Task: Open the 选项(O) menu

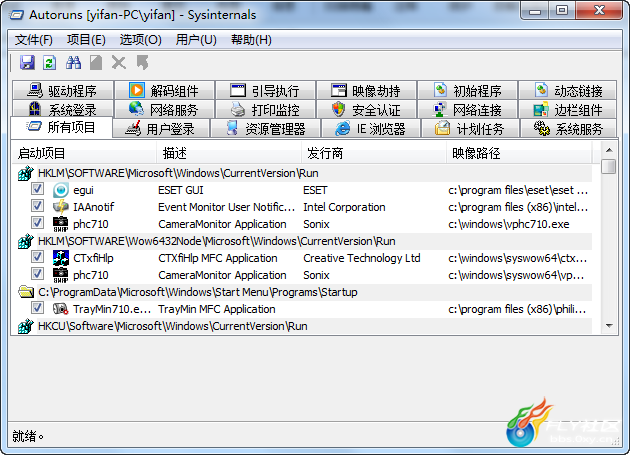Action: coord(140,40)
